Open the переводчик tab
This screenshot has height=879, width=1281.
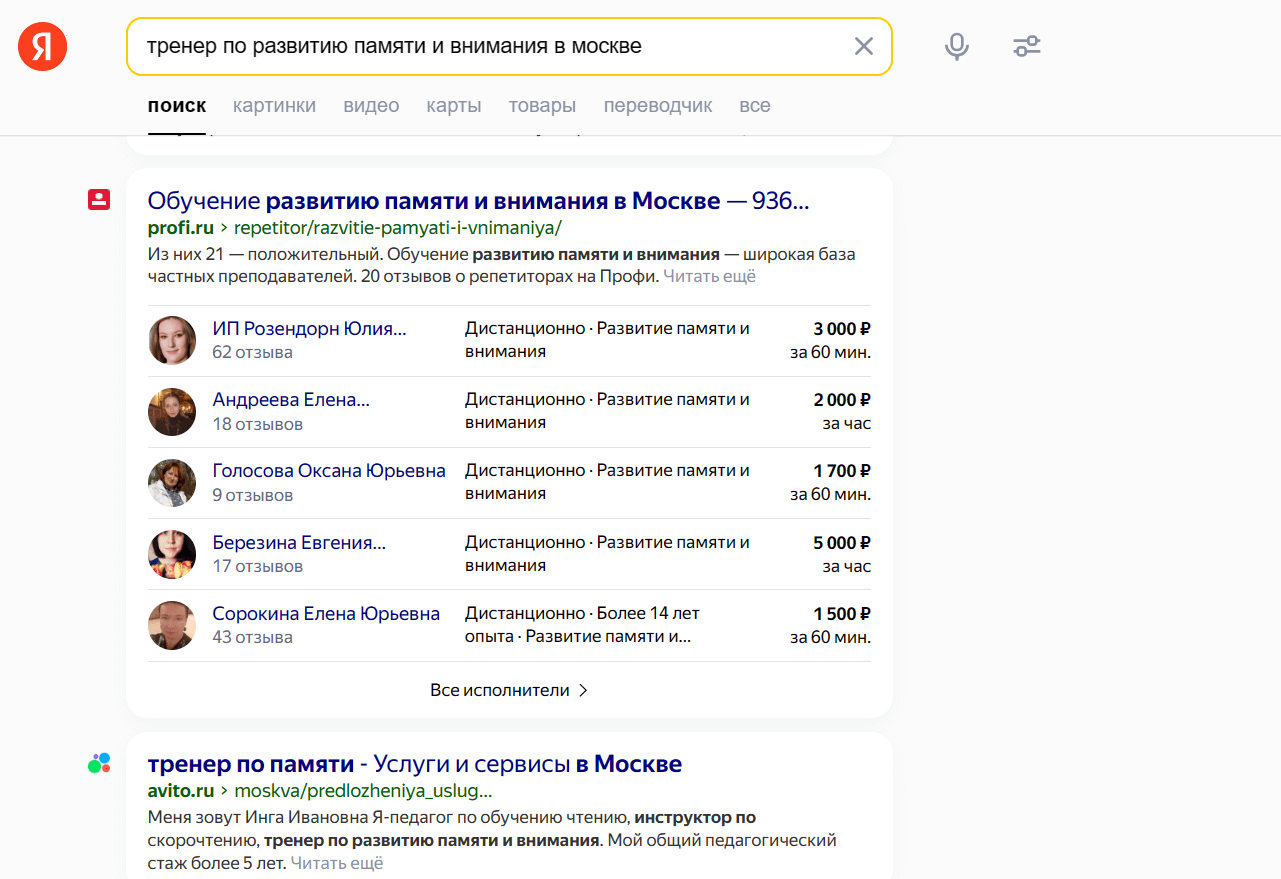(x=657, y=105)
